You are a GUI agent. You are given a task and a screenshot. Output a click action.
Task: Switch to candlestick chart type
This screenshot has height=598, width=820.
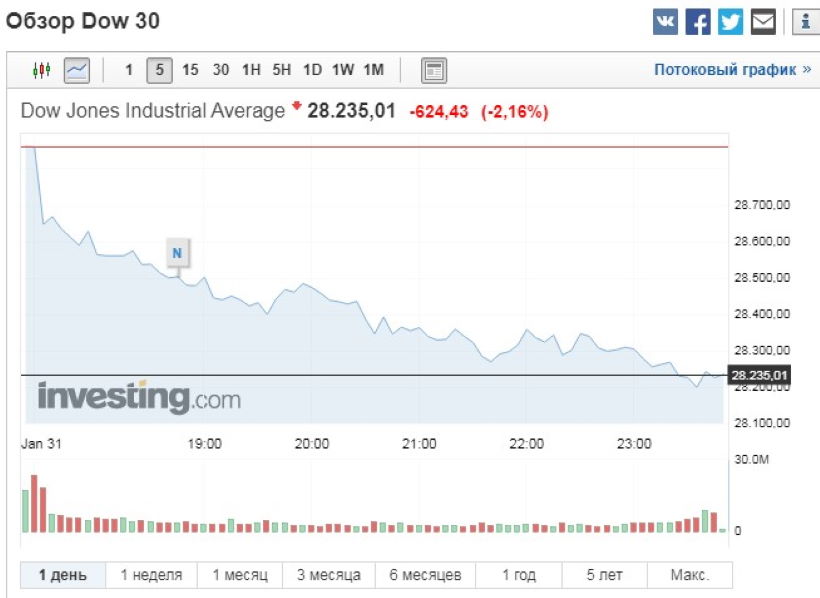click(41, 70)
